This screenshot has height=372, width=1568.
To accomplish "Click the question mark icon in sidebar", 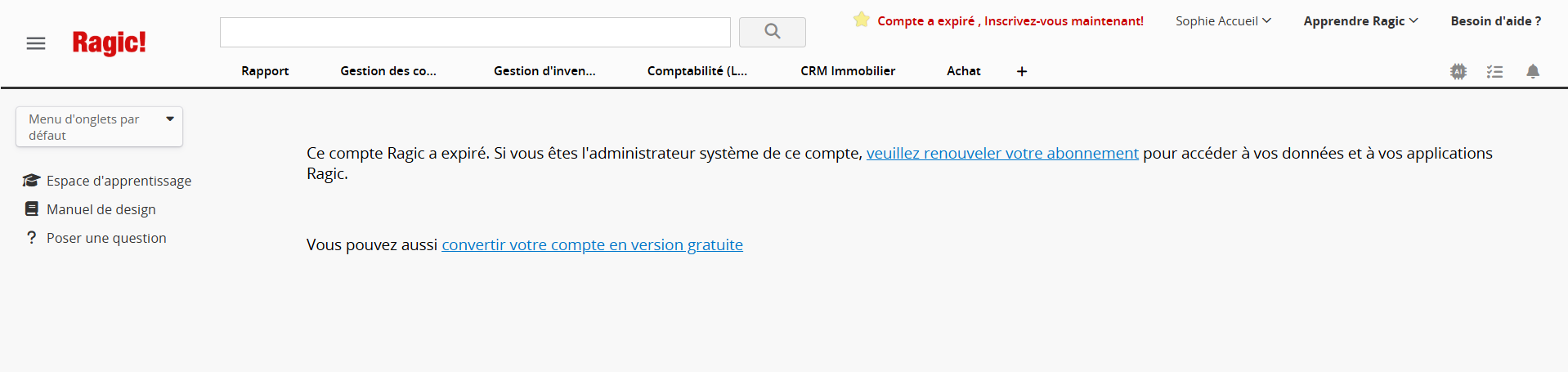I will [31, 237].
